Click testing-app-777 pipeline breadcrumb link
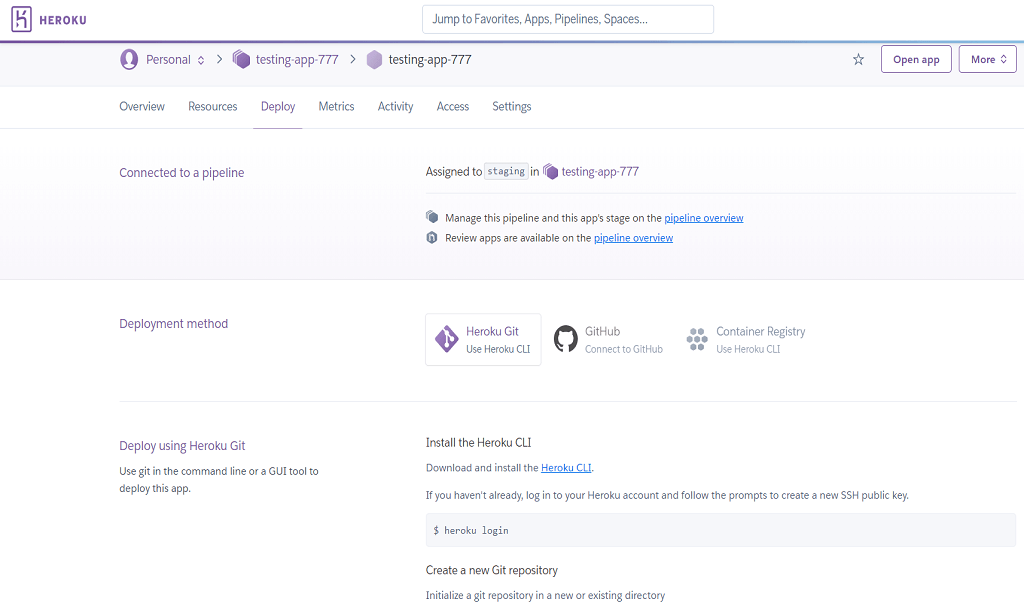The width and height of the screenshot is (1024, 612). 297,60
